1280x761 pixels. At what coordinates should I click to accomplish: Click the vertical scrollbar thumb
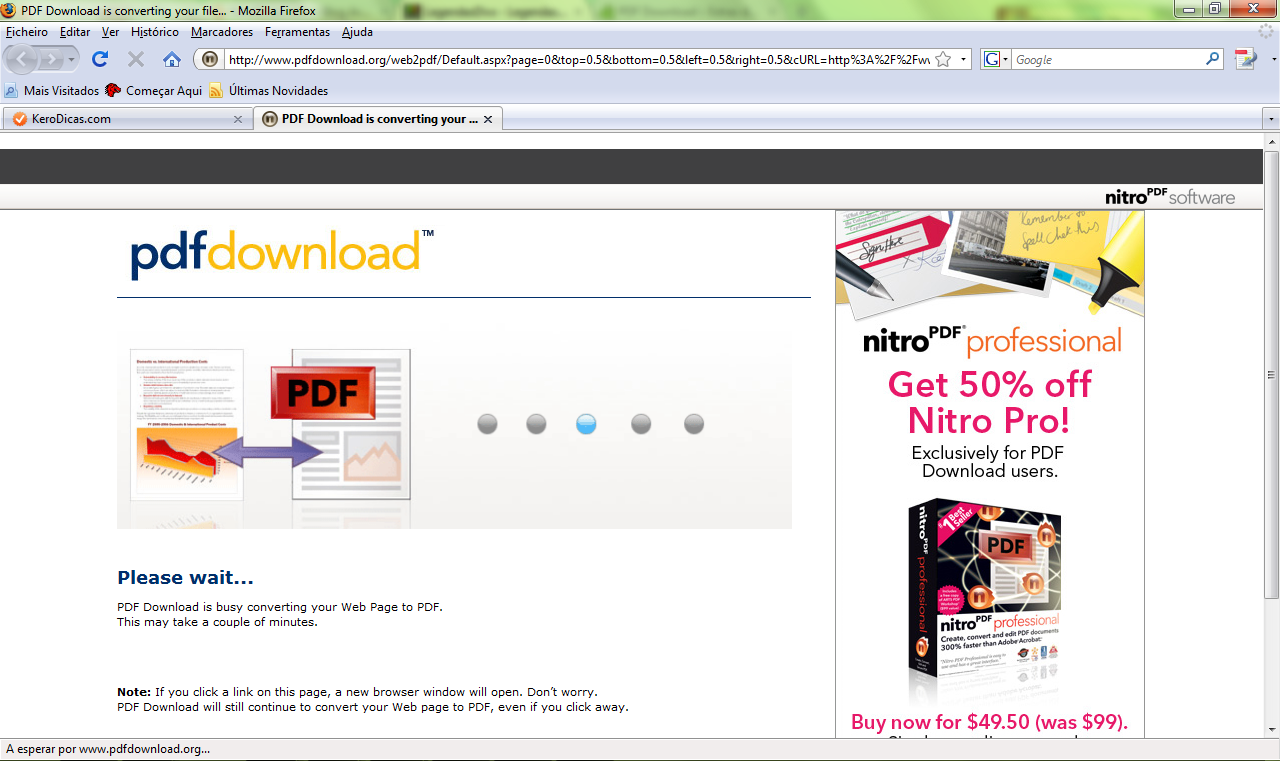point(1271,375)
